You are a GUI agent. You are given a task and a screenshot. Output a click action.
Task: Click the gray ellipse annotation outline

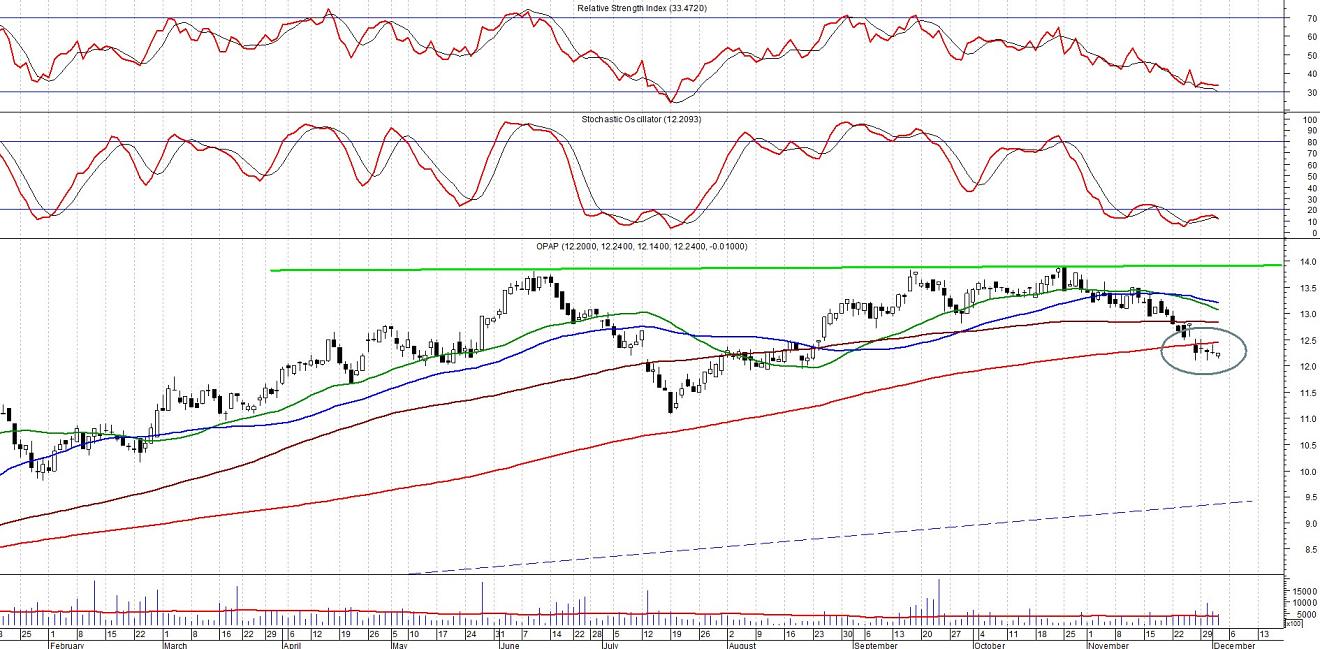point(1246,350)
